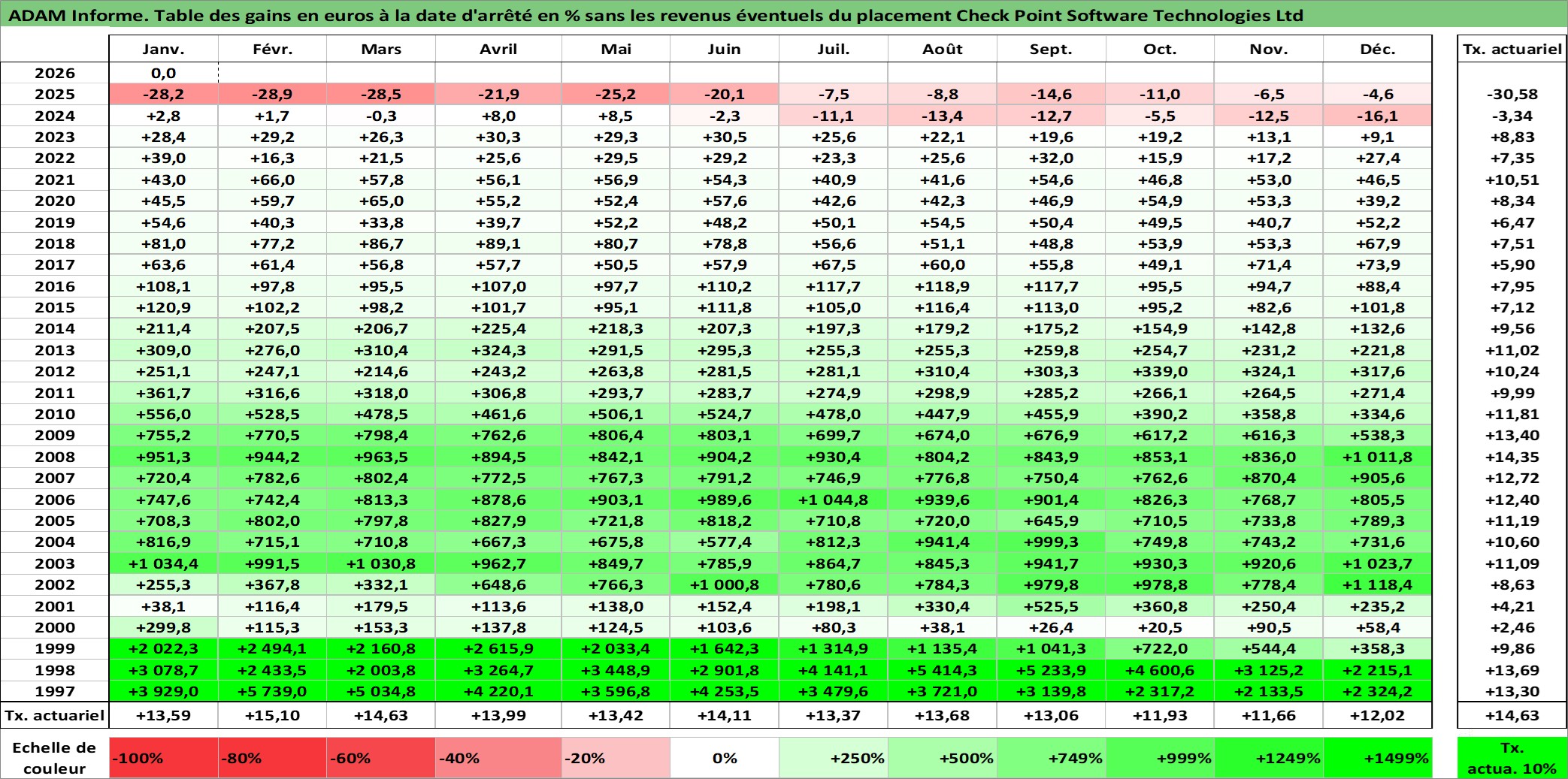Screen dimensions: 1568x779
Task: Click the -40% pink legend swatch
Action: click(x=498, y=758)
